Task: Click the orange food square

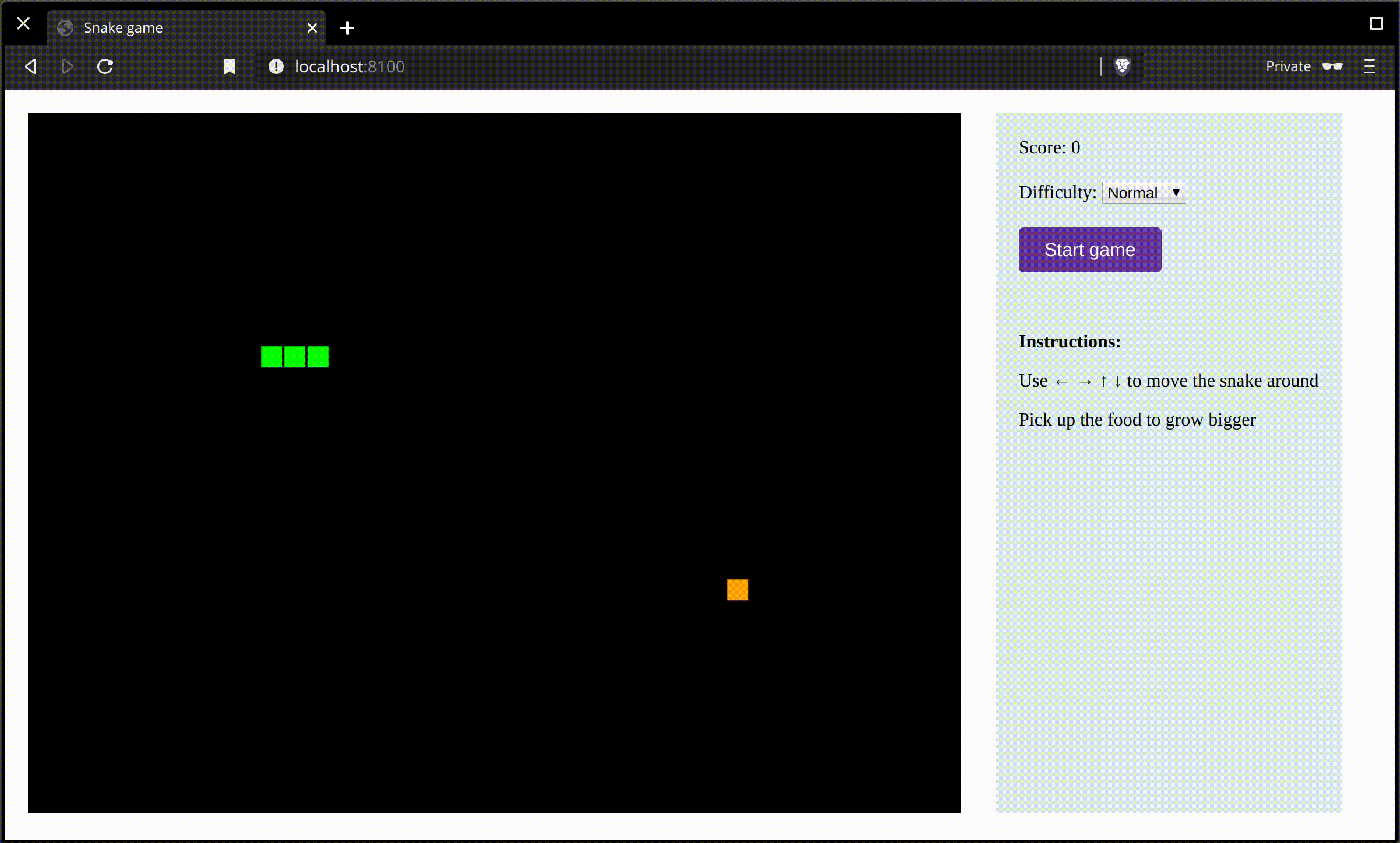Action: tap(737, 590)
